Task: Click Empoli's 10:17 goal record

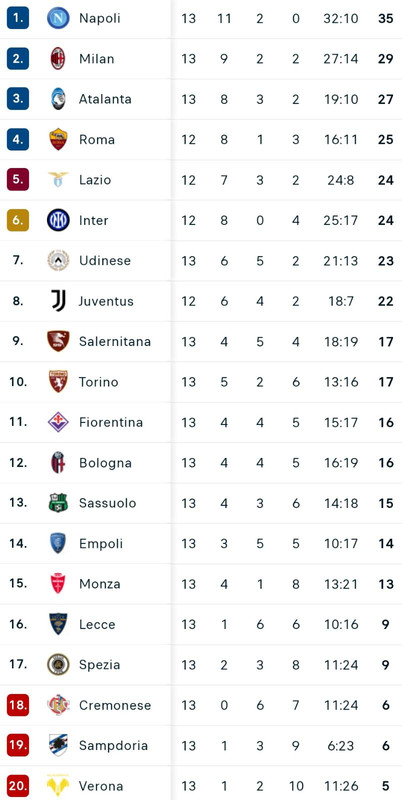Action: [341, 543]
